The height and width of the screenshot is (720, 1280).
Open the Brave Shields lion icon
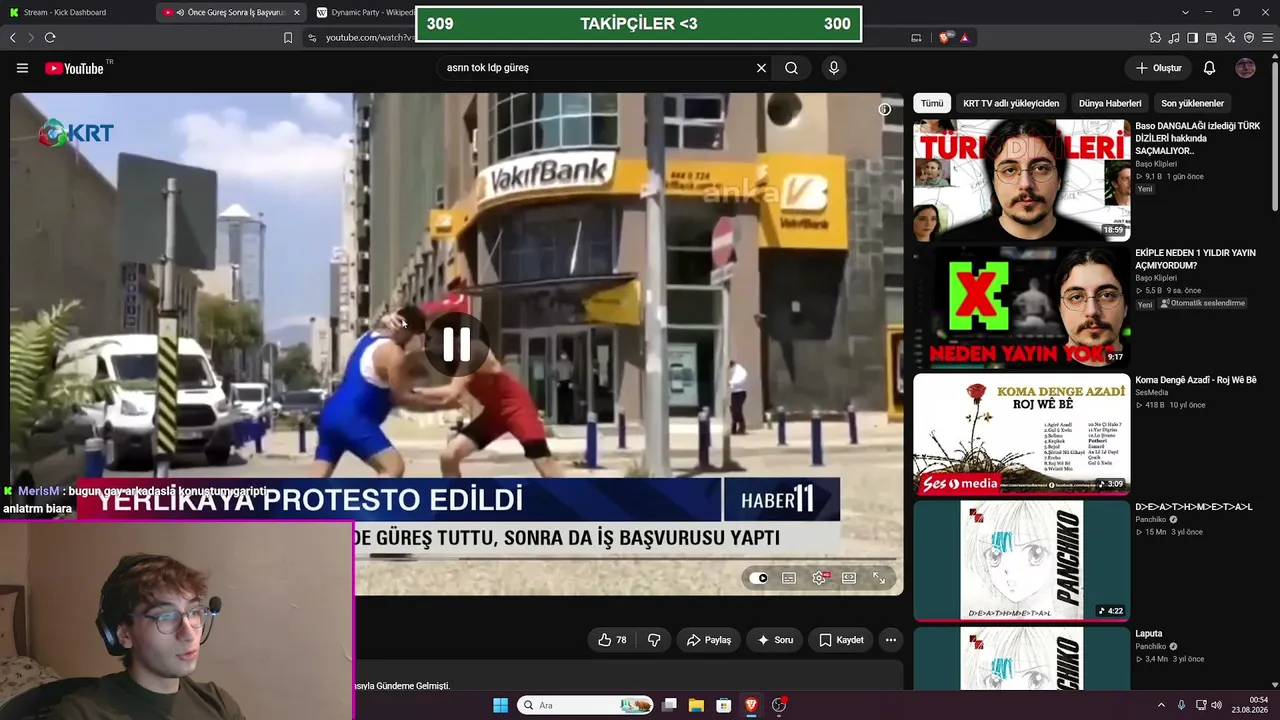coord(945,37)
